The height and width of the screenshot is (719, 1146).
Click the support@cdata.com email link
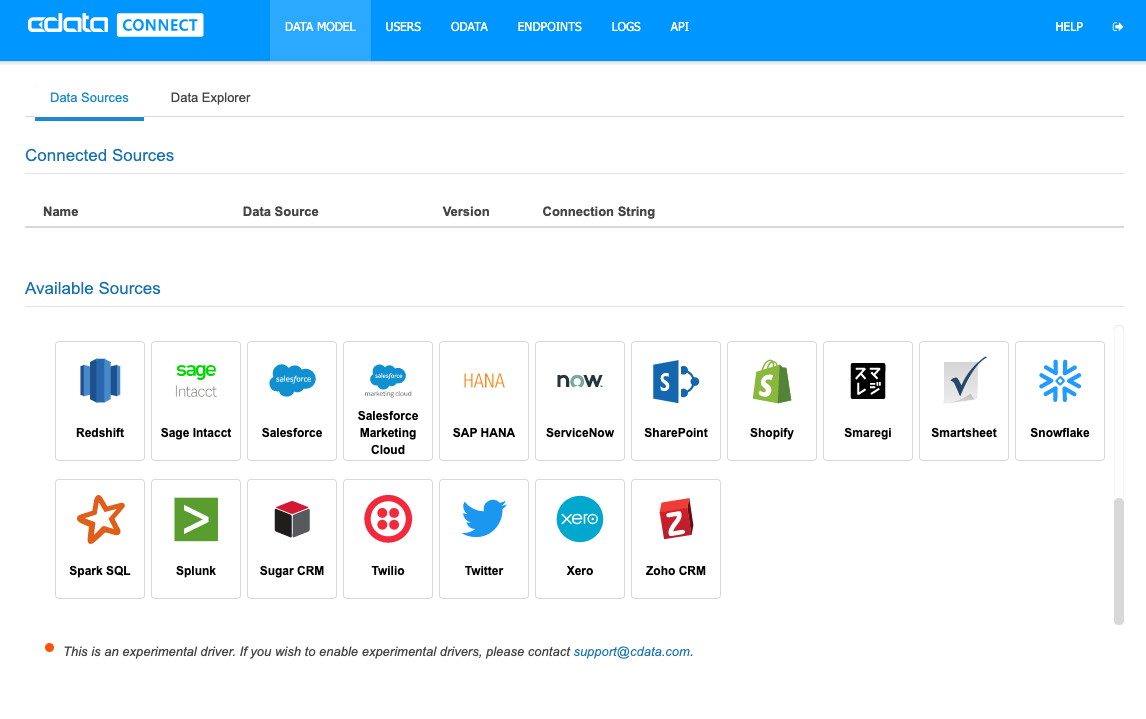tap(631, 652)
